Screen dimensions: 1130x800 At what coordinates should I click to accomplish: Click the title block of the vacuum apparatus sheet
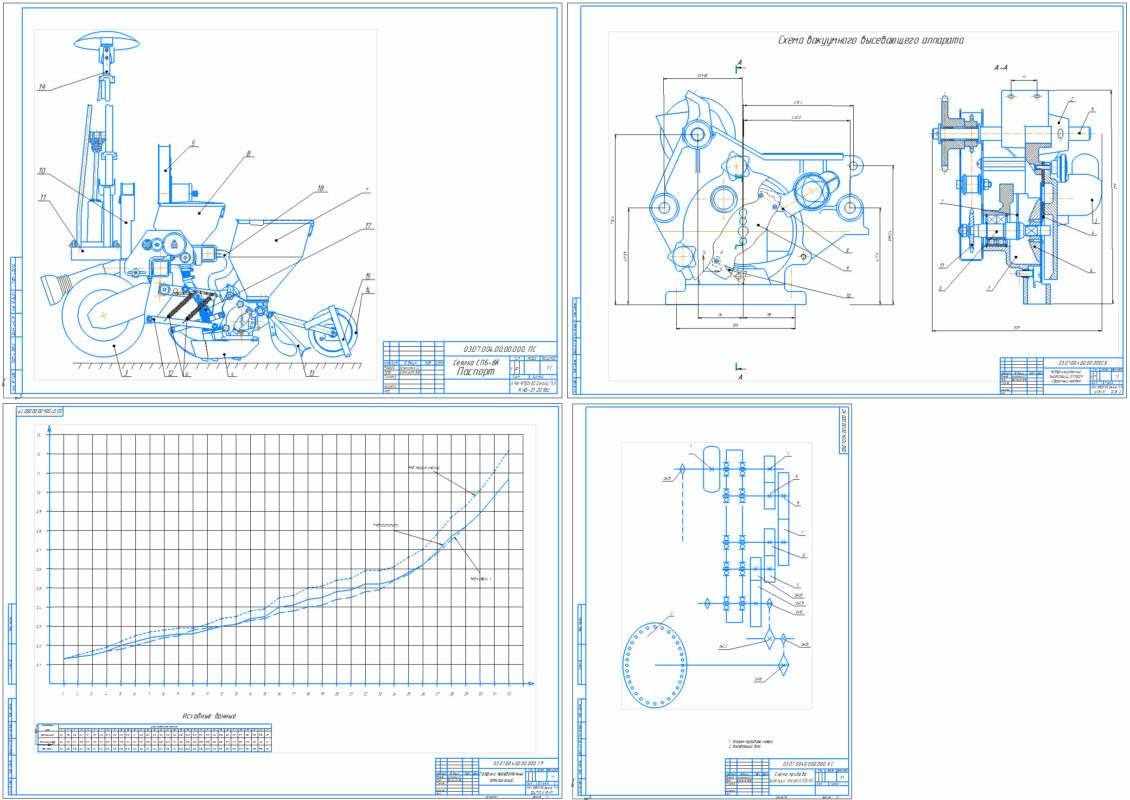tap(1062, 375)
